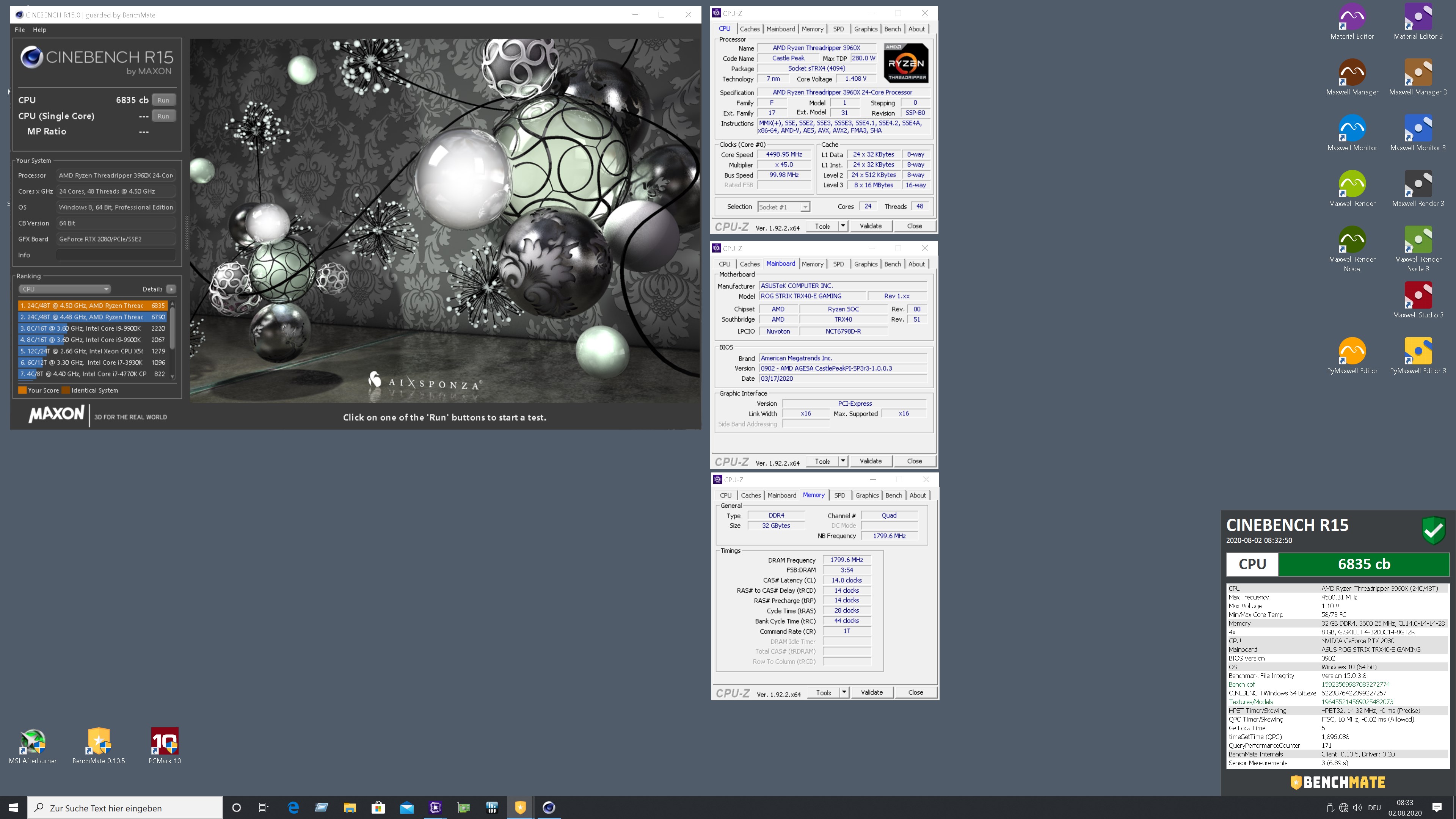This screenshot has height=819, width=1456.
Task: Launch Maxwell Studio 3 desktop icon
Action: pyautogui.click(x=1418, y=300)
